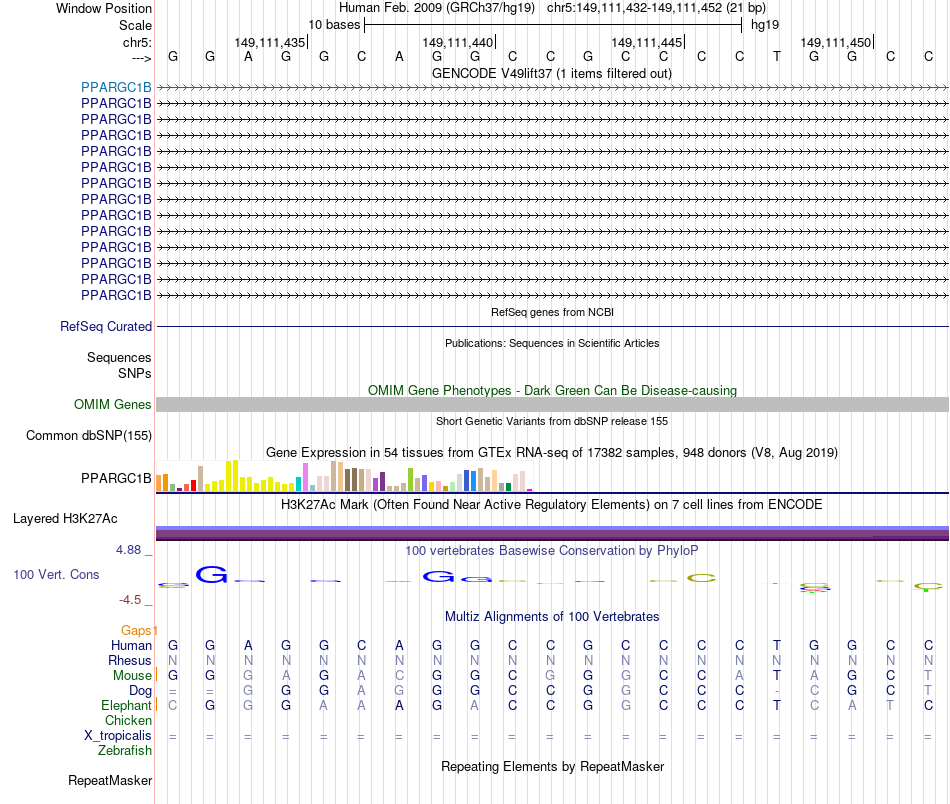Screen dimensions: 950x804
Task: Select the Zebrafish alignment row label
Action: [125, 750]
